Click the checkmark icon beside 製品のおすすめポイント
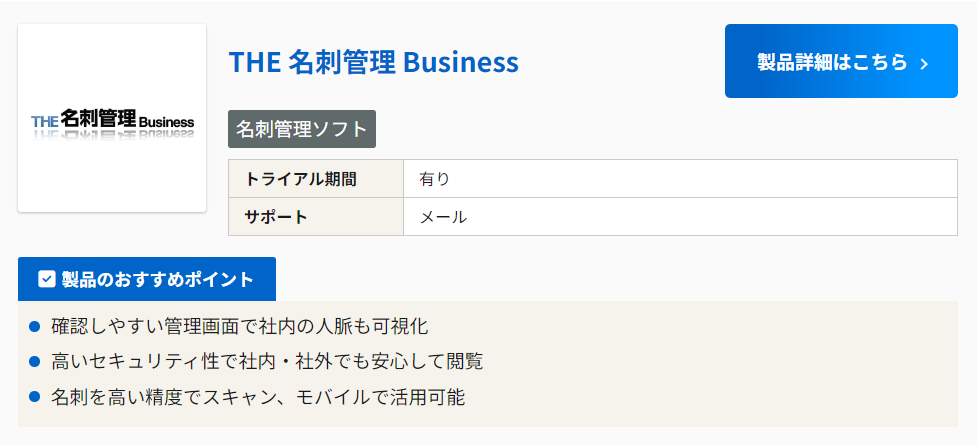Image resolution: width=977 pixels, height=445 pixels. [46, 279]
